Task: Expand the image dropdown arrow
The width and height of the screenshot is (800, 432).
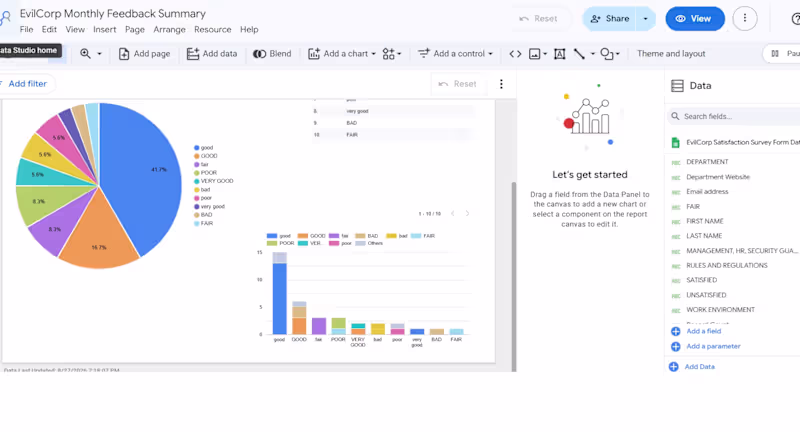Action: pyautogui.click(x=545, y=54)
